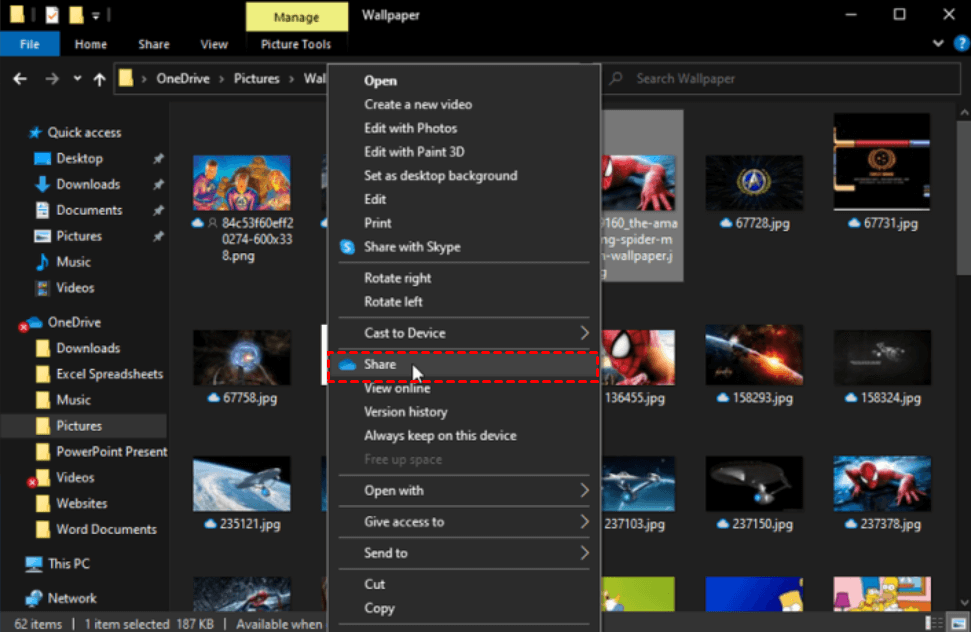Click the Properties icon in quick access toolbar
971x632 pixels.
[x=52, y=15]
